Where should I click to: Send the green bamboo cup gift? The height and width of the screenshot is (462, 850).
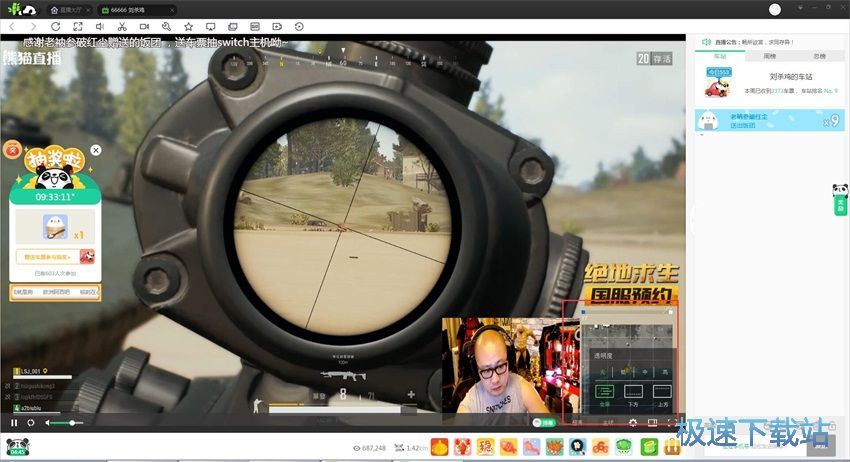649,447
